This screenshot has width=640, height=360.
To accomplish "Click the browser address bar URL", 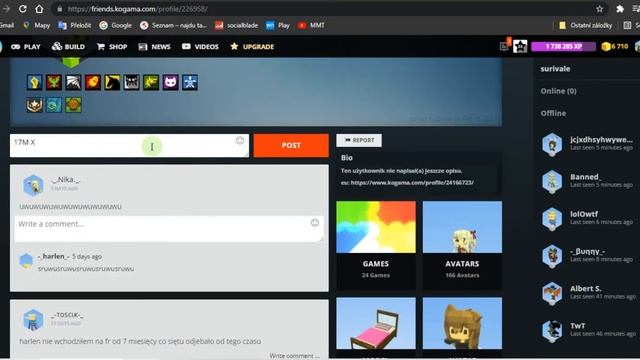I will coord(138,9).
